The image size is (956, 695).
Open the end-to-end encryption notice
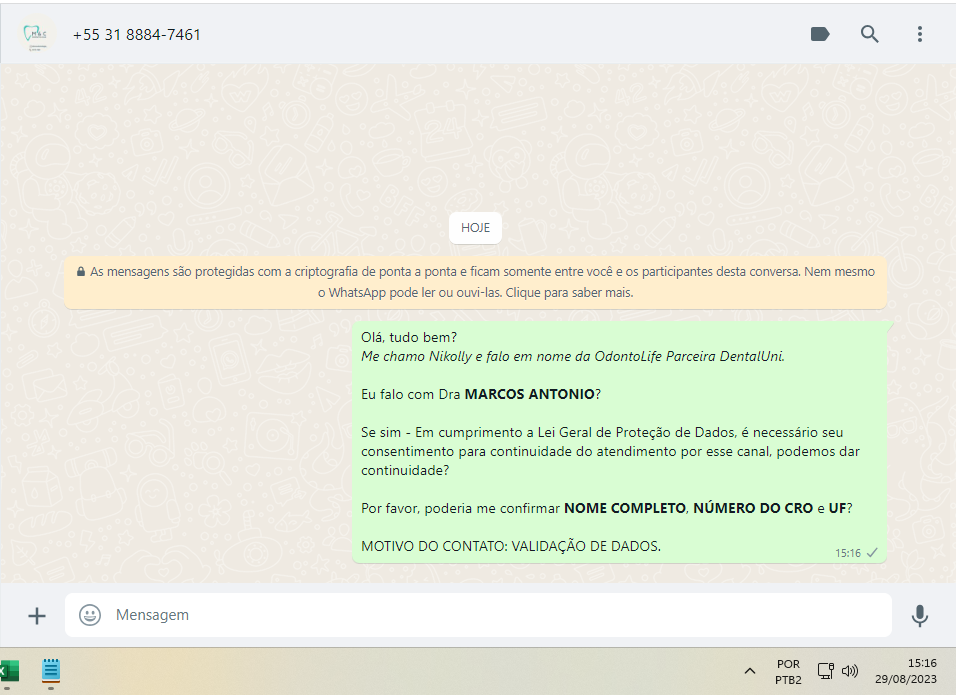(x=476, y=282)
